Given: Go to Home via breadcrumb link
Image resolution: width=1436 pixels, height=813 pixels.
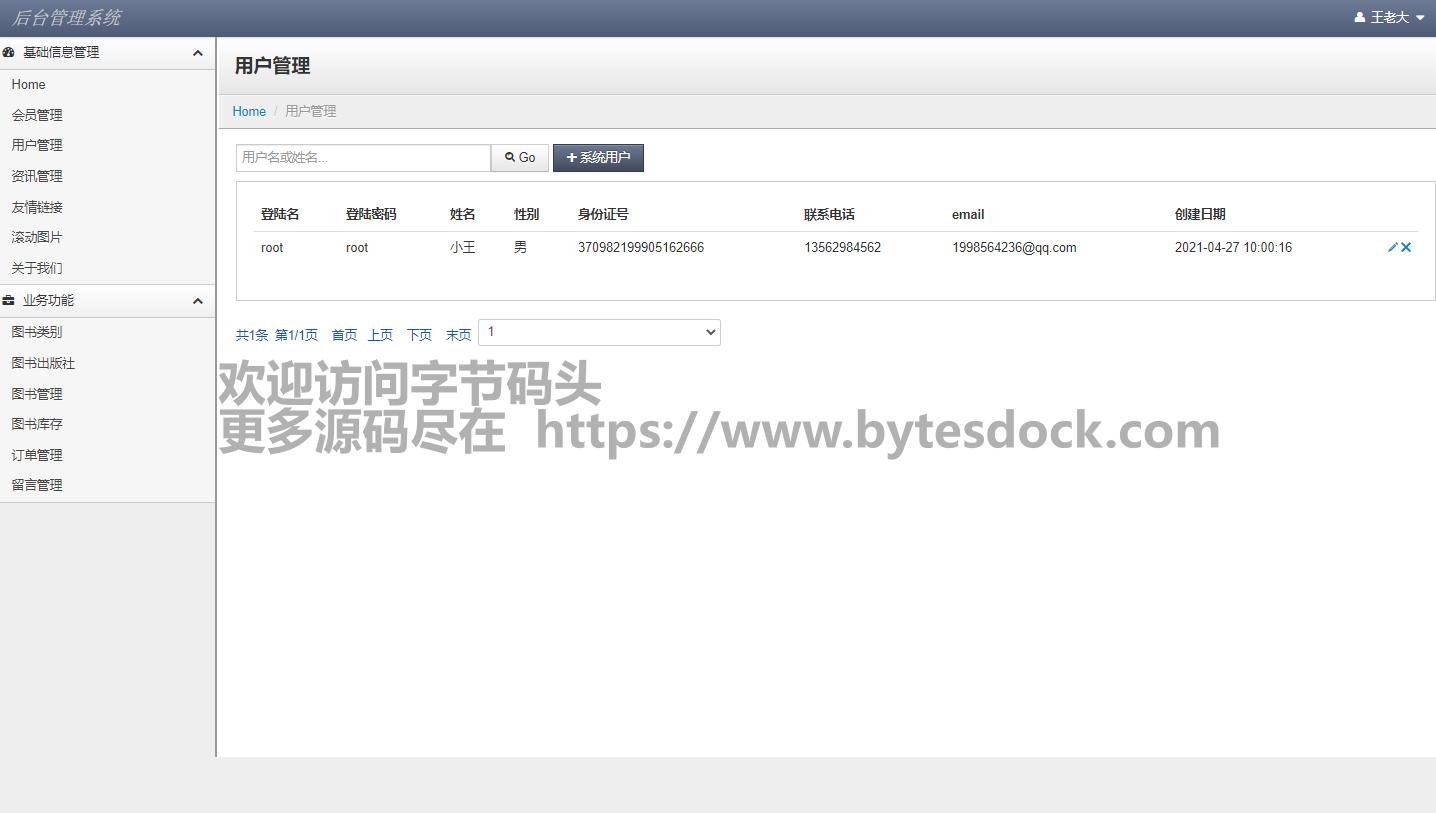Looking at the screenshot, I should click(249, 111).
